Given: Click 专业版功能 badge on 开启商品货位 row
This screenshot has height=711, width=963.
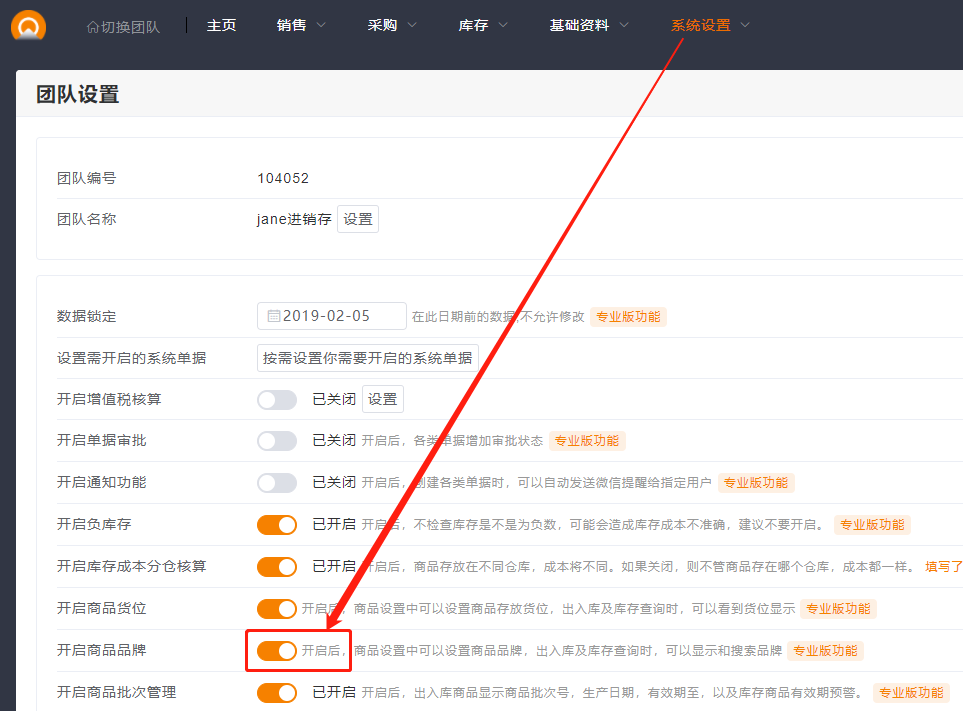Looking at the screenshot, I should point(838,609).
